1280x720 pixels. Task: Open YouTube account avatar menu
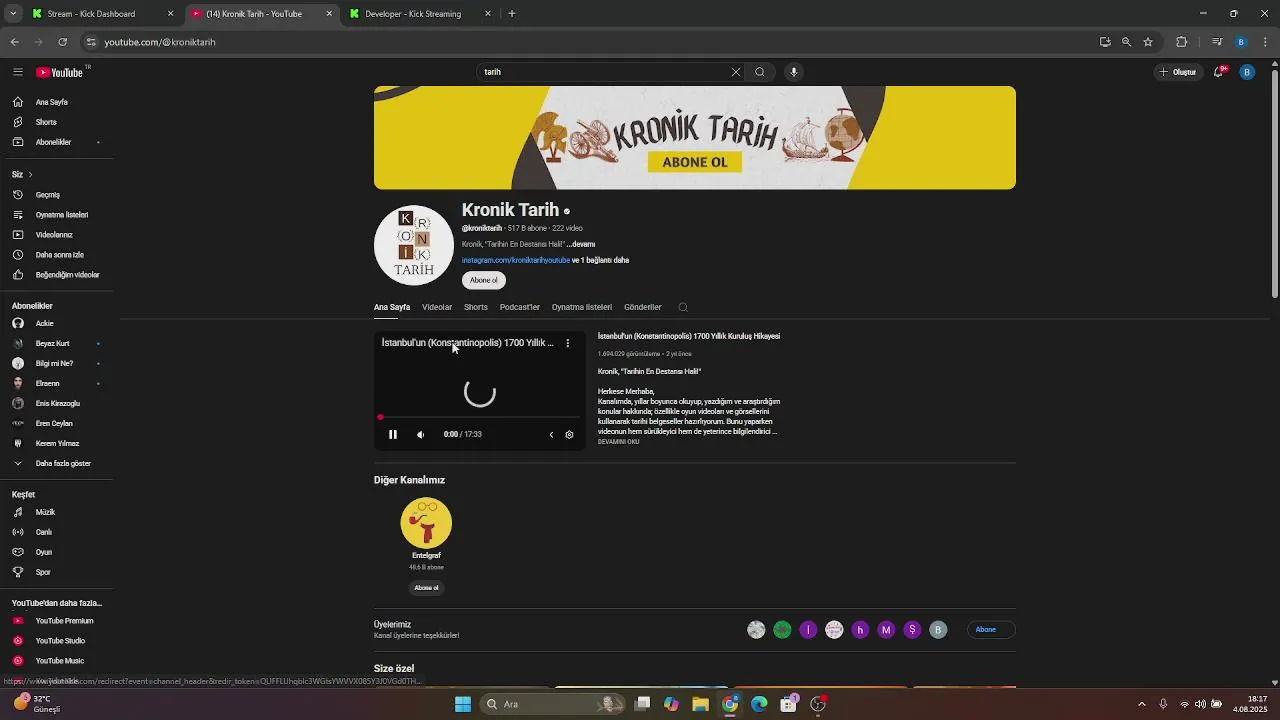coord(1247,72)
